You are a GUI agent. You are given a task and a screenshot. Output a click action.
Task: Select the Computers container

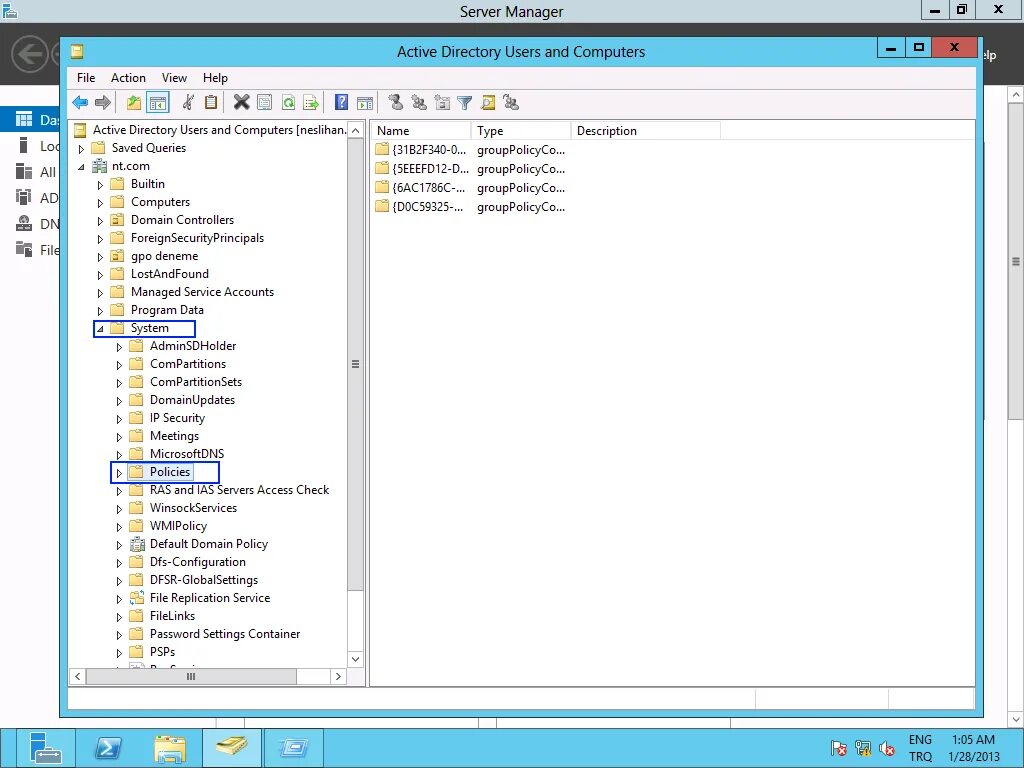point(160,202)
